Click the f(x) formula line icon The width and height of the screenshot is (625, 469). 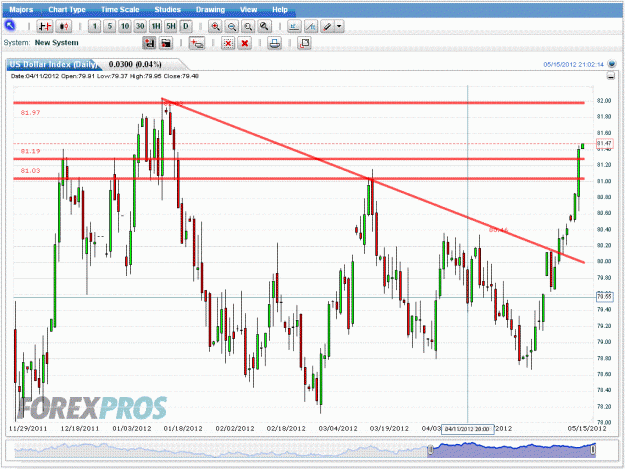tap(311, 27)
